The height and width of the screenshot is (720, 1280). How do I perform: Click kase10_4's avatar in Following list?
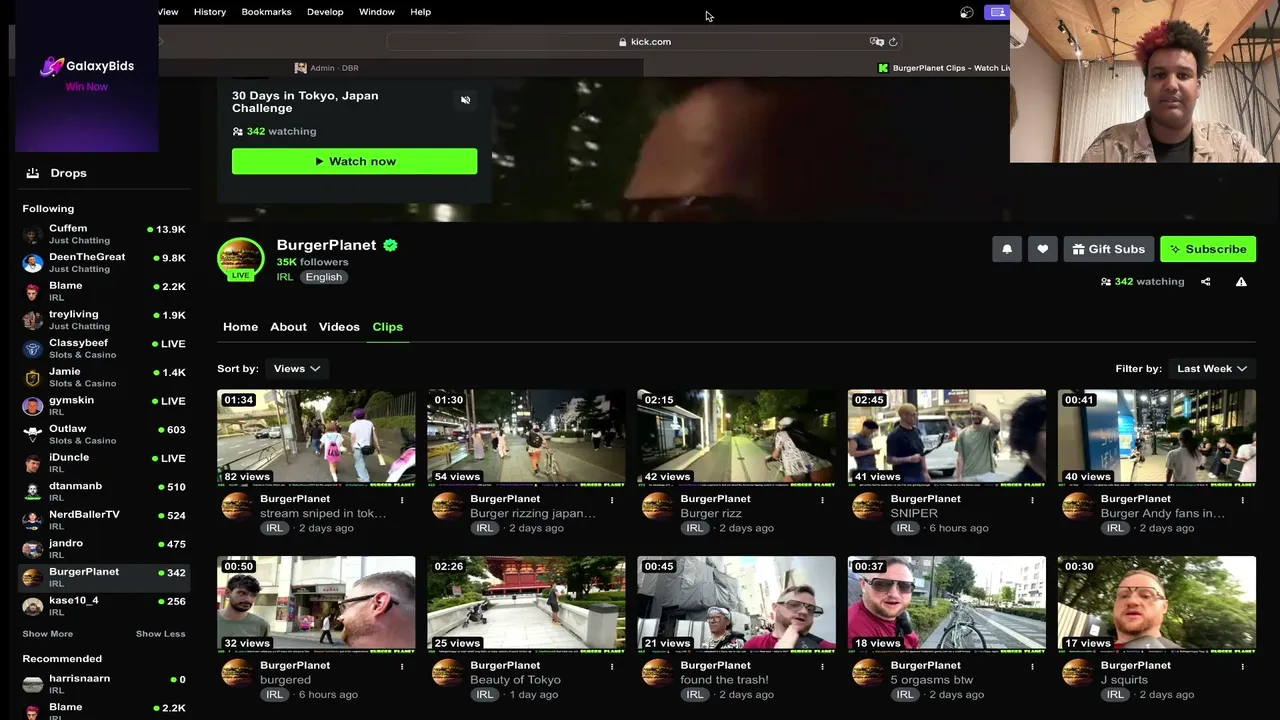[33, 607]
